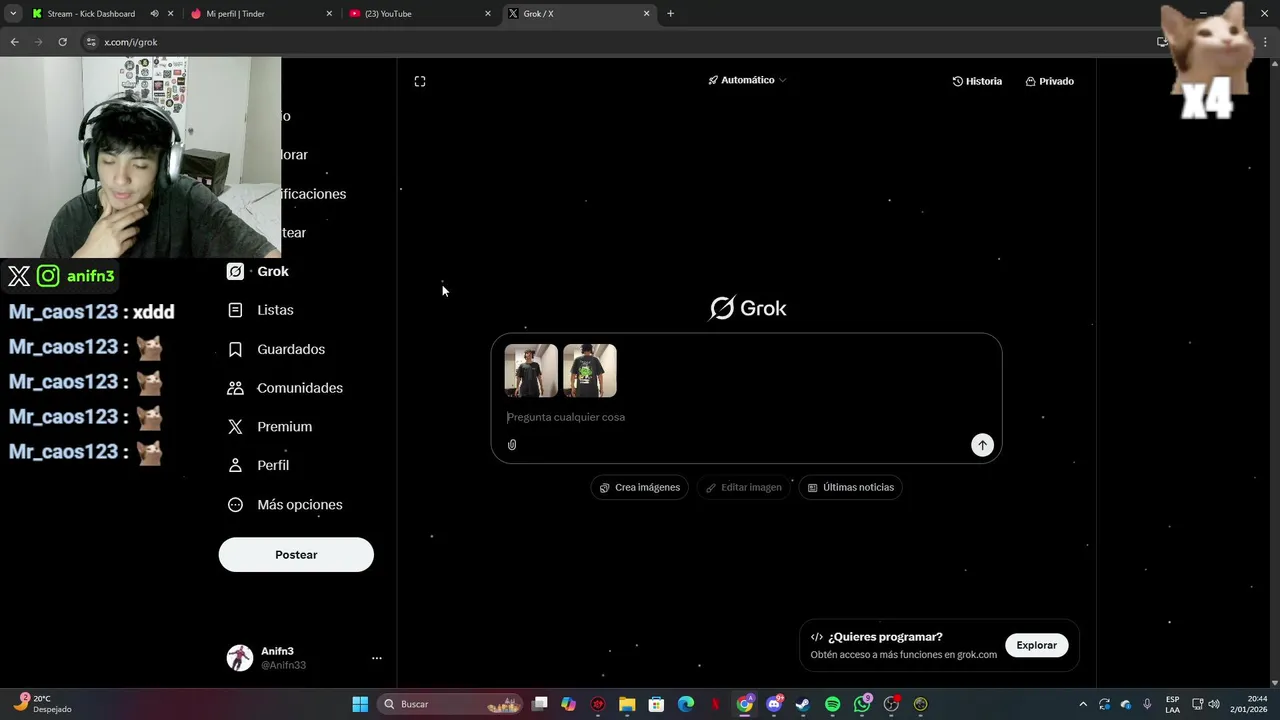
Task: Open Chrome from the taskbar
Action: click(x=745, y=704)
